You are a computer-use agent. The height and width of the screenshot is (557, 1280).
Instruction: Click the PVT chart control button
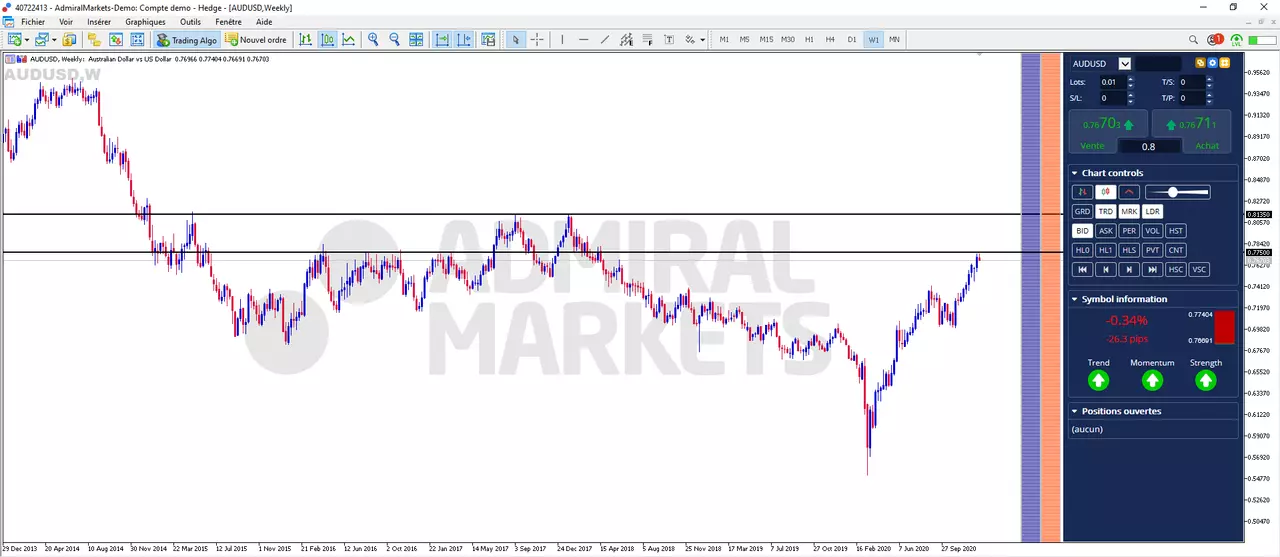click(1152, 250)
